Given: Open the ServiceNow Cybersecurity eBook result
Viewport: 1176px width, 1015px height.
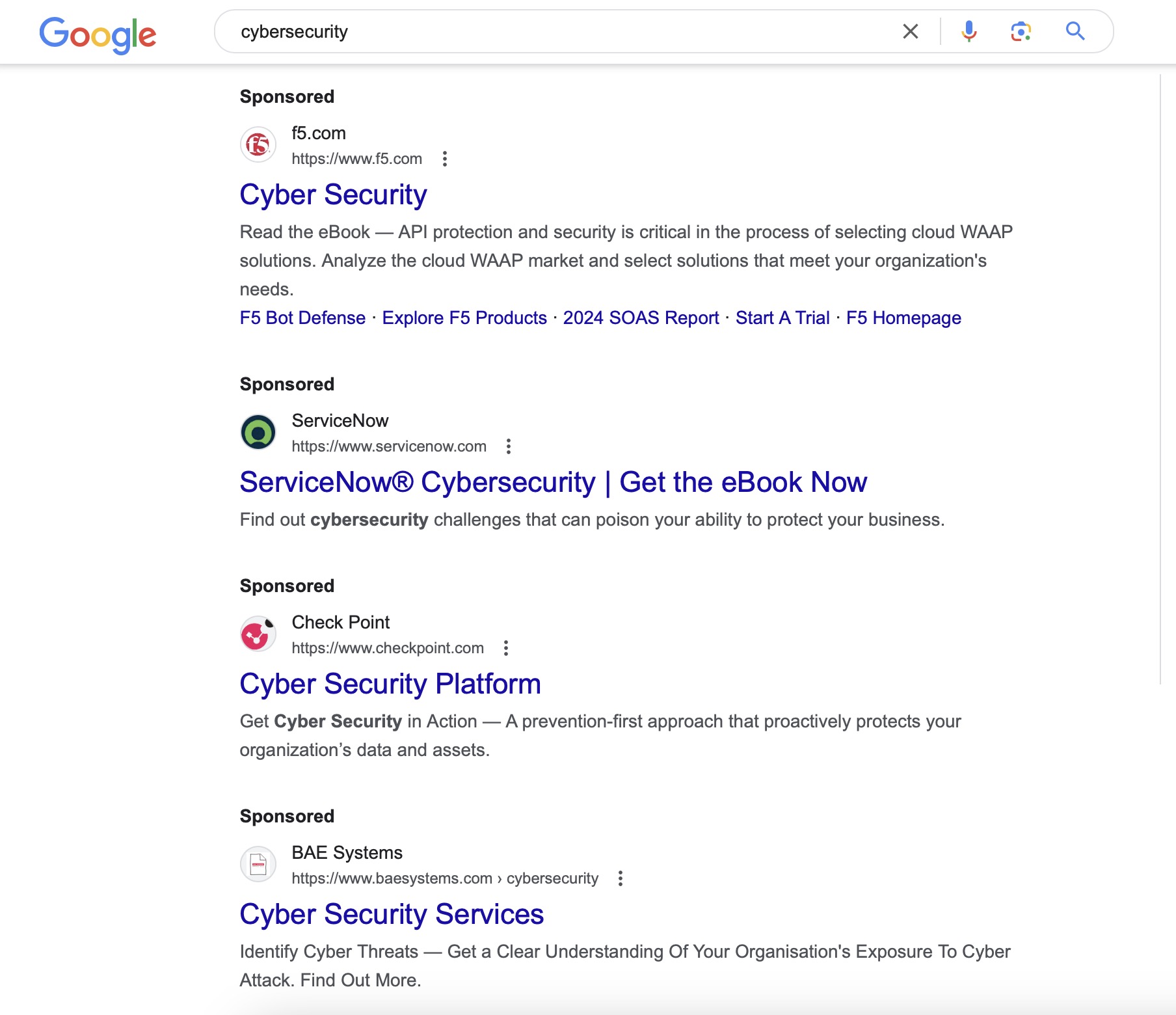Looking at the screenshot, I should coord(553,481).
